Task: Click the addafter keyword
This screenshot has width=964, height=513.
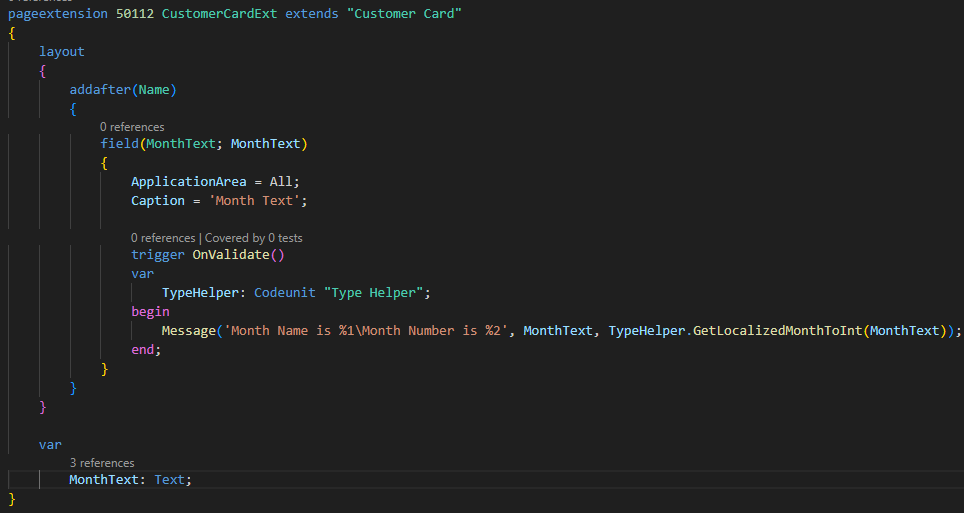Action: tap(100, 90)
